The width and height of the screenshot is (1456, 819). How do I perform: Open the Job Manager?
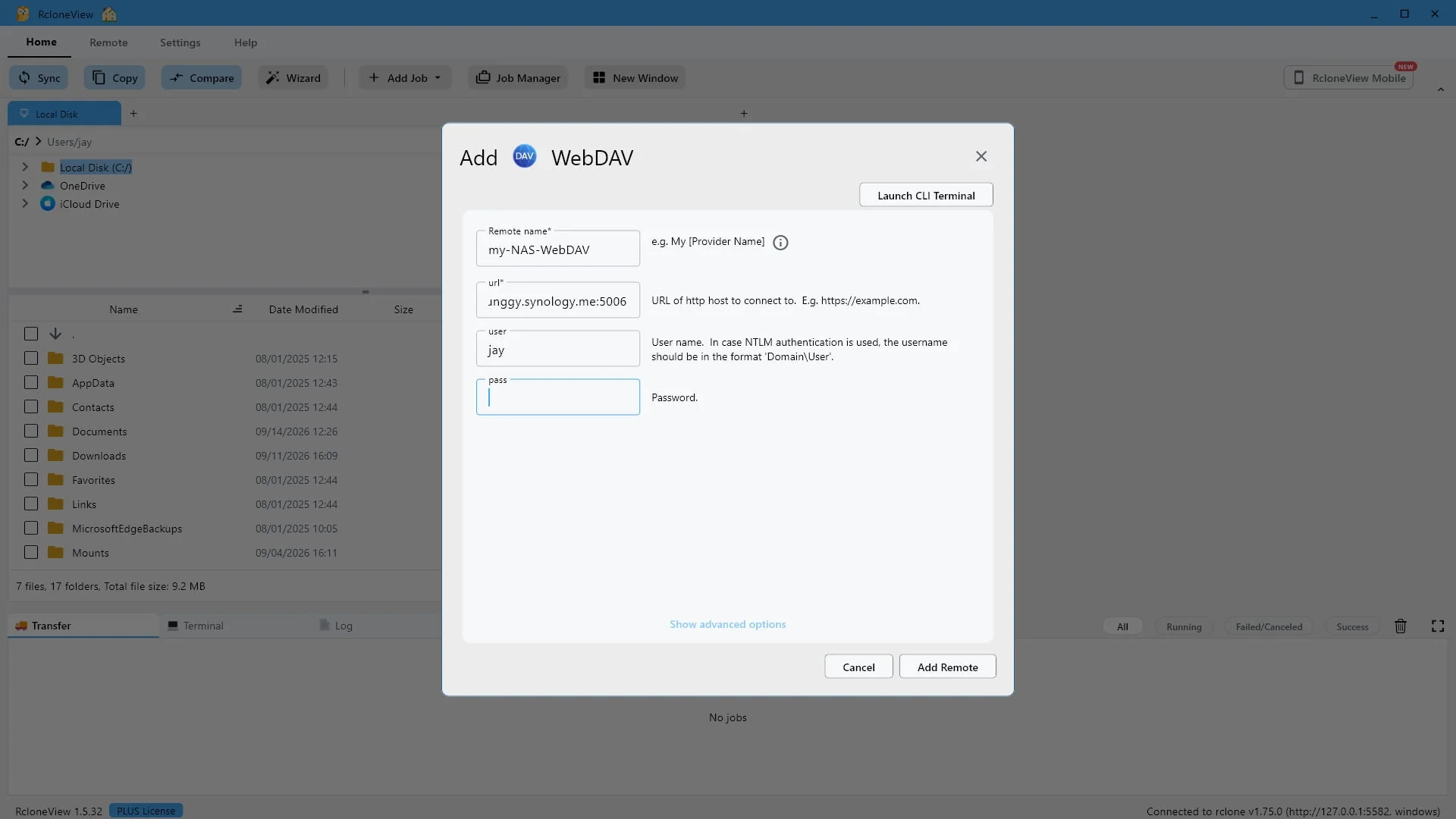[x=518, y=78]
